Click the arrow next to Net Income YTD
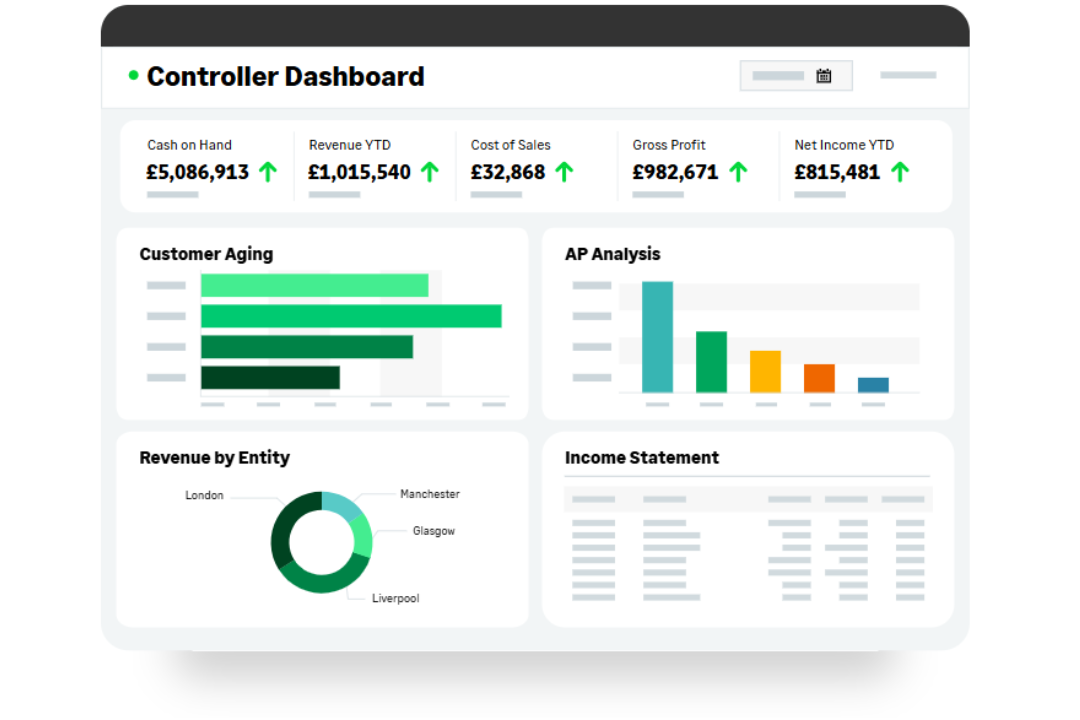Image resolution: width=1080 pixels, height=720 pixels. pos(901,172)
